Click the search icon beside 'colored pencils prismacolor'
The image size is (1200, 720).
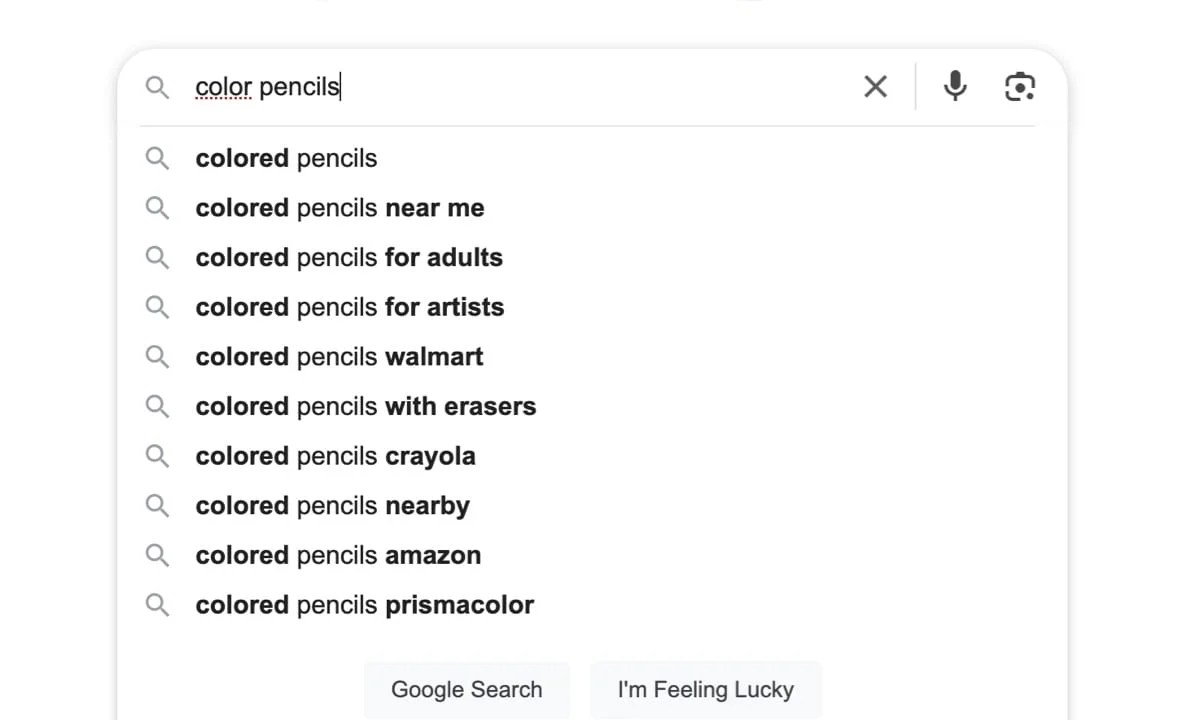pyautogui.click(x=157, y=605)
